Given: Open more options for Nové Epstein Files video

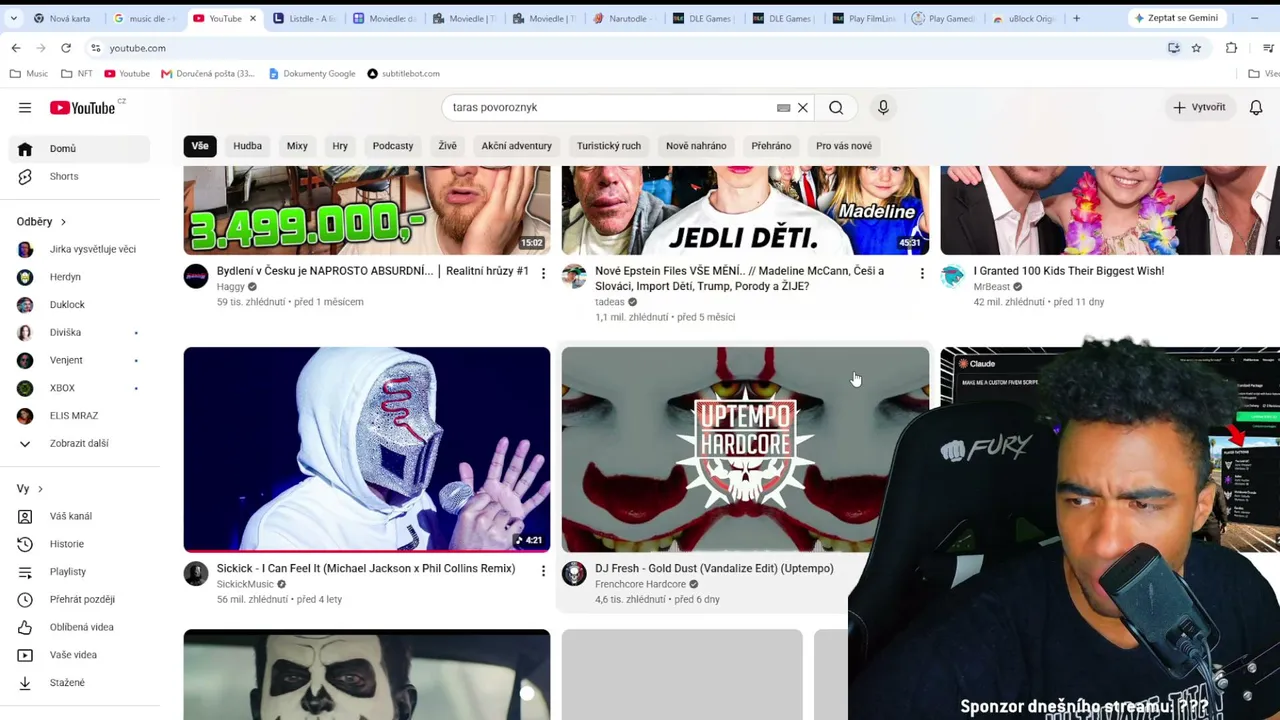Looking at the screenshot, I should (922, 273).
